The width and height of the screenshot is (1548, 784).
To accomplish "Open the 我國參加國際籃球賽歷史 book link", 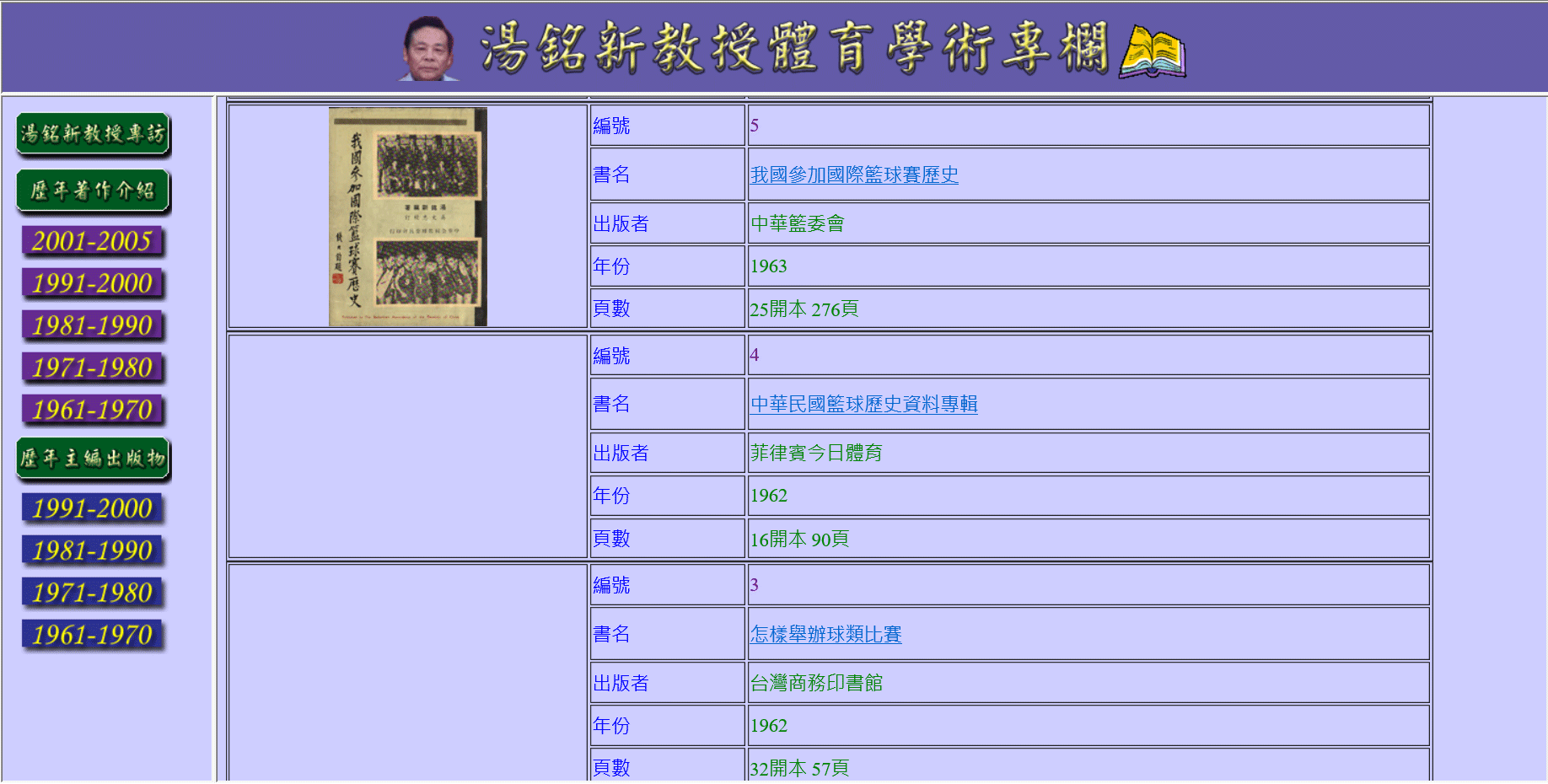I will click(854, 175).
